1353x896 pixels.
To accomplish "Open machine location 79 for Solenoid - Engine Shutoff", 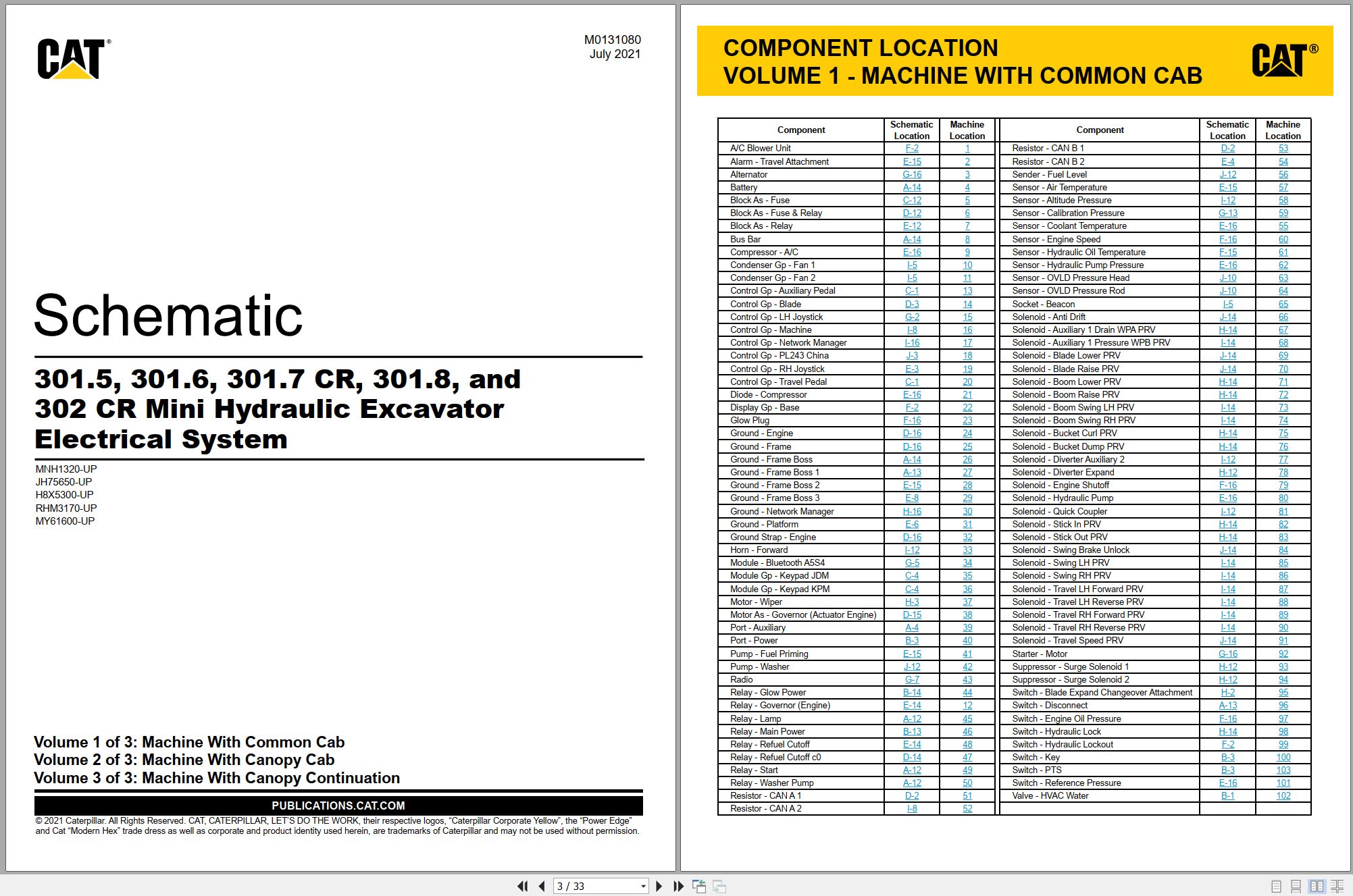I will 1283,485.
